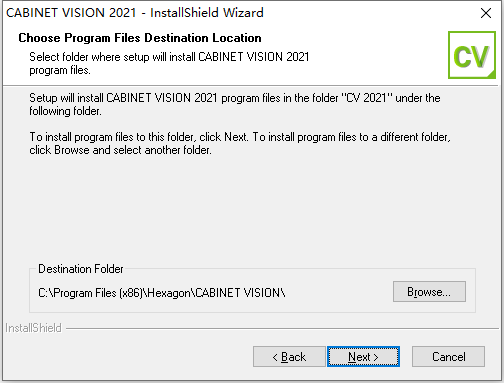The width and height of the screenshot is (504, 383).
Task: Close the InstallShield Wizard window
Action: point(486,13)
